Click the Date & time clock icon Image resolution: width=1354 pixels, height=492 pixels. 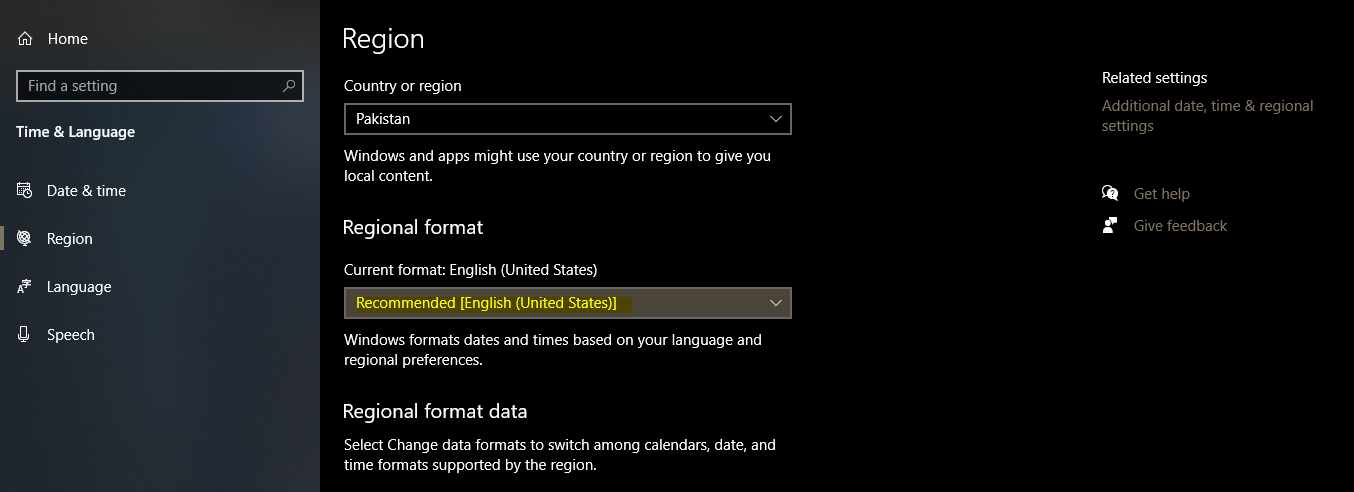(x=25, y=191)
